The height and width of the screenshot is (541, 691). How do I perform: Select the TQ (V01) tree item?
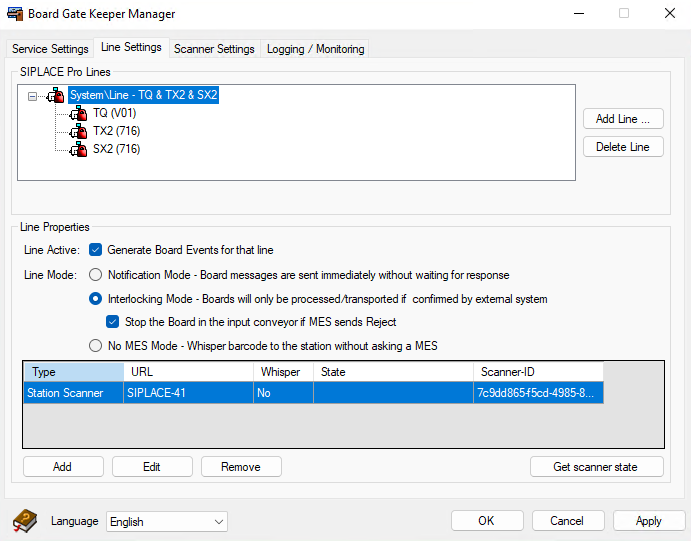tap(115, 113)
